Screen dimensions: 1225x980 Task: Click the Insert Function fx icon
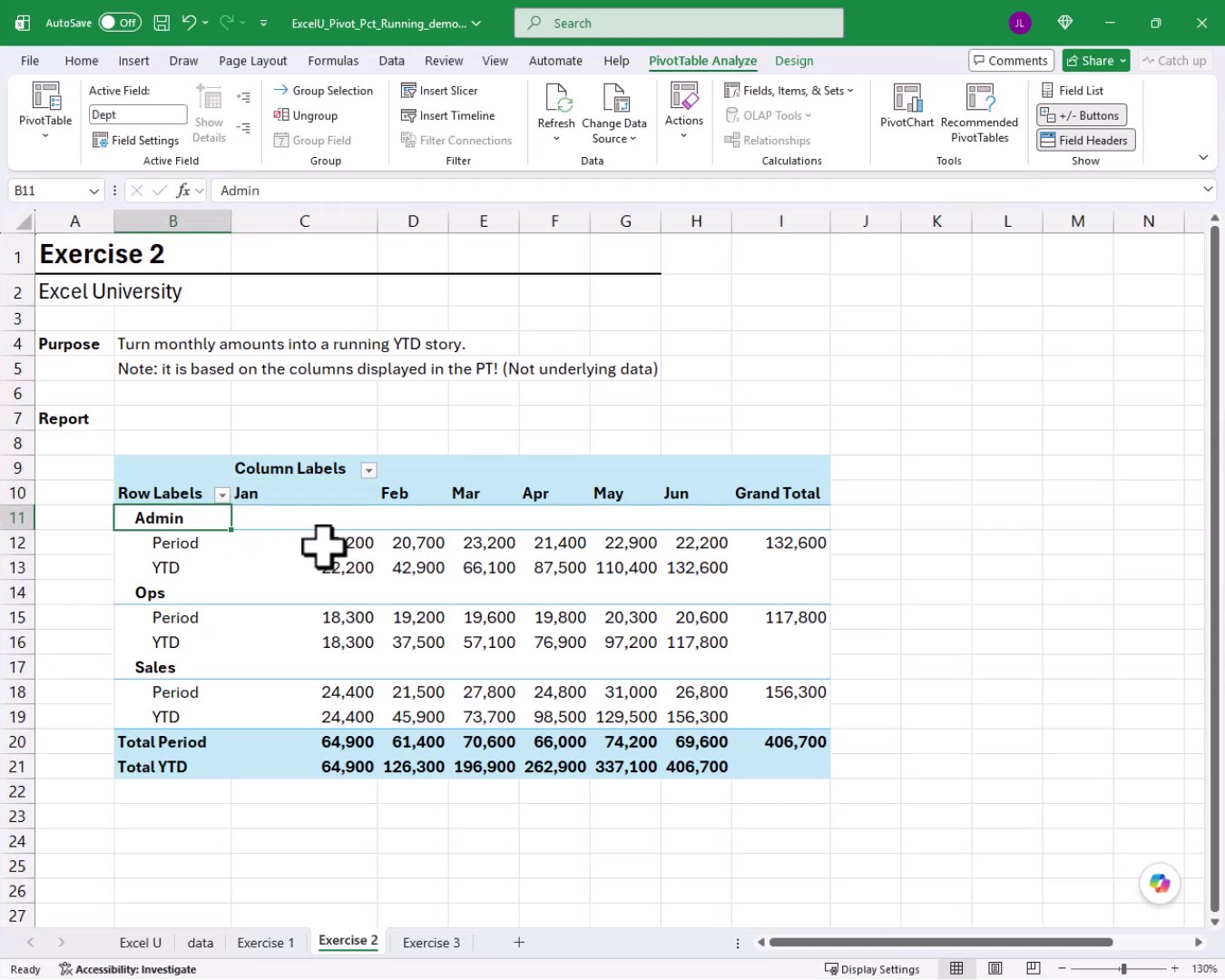point(183,191)
